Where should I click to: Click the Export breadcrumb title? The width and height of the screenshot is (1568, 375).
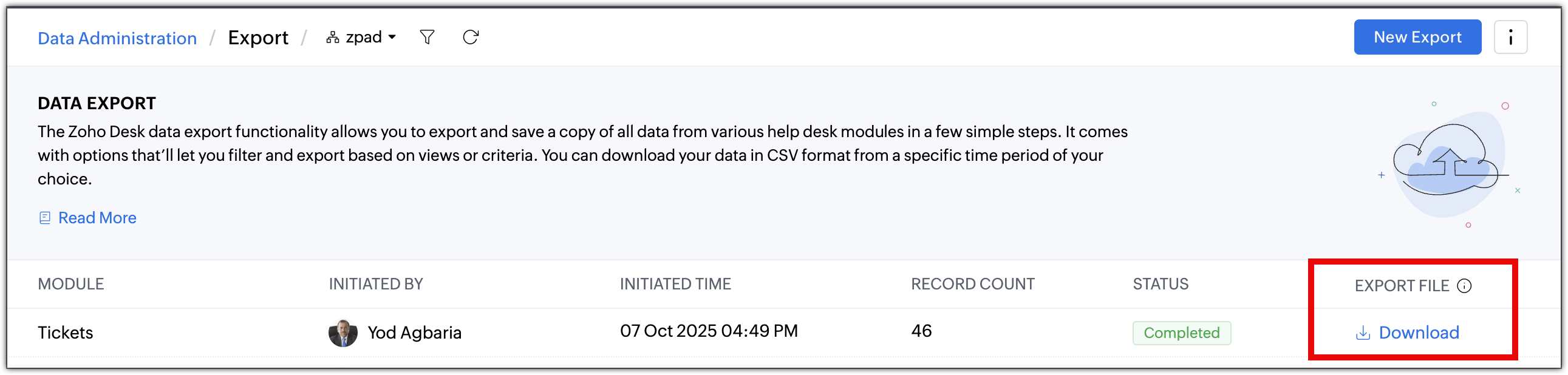258,38
